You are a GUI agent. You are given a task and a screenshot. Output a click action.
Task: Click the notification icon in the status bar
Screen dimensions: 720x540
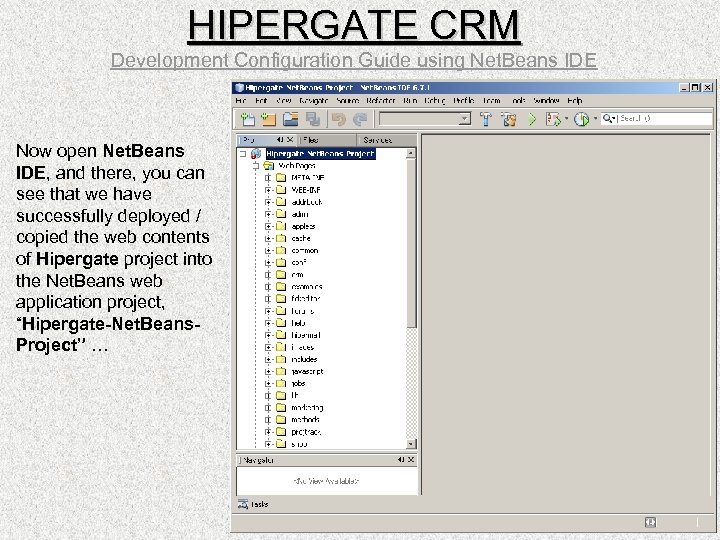point(650,522)
